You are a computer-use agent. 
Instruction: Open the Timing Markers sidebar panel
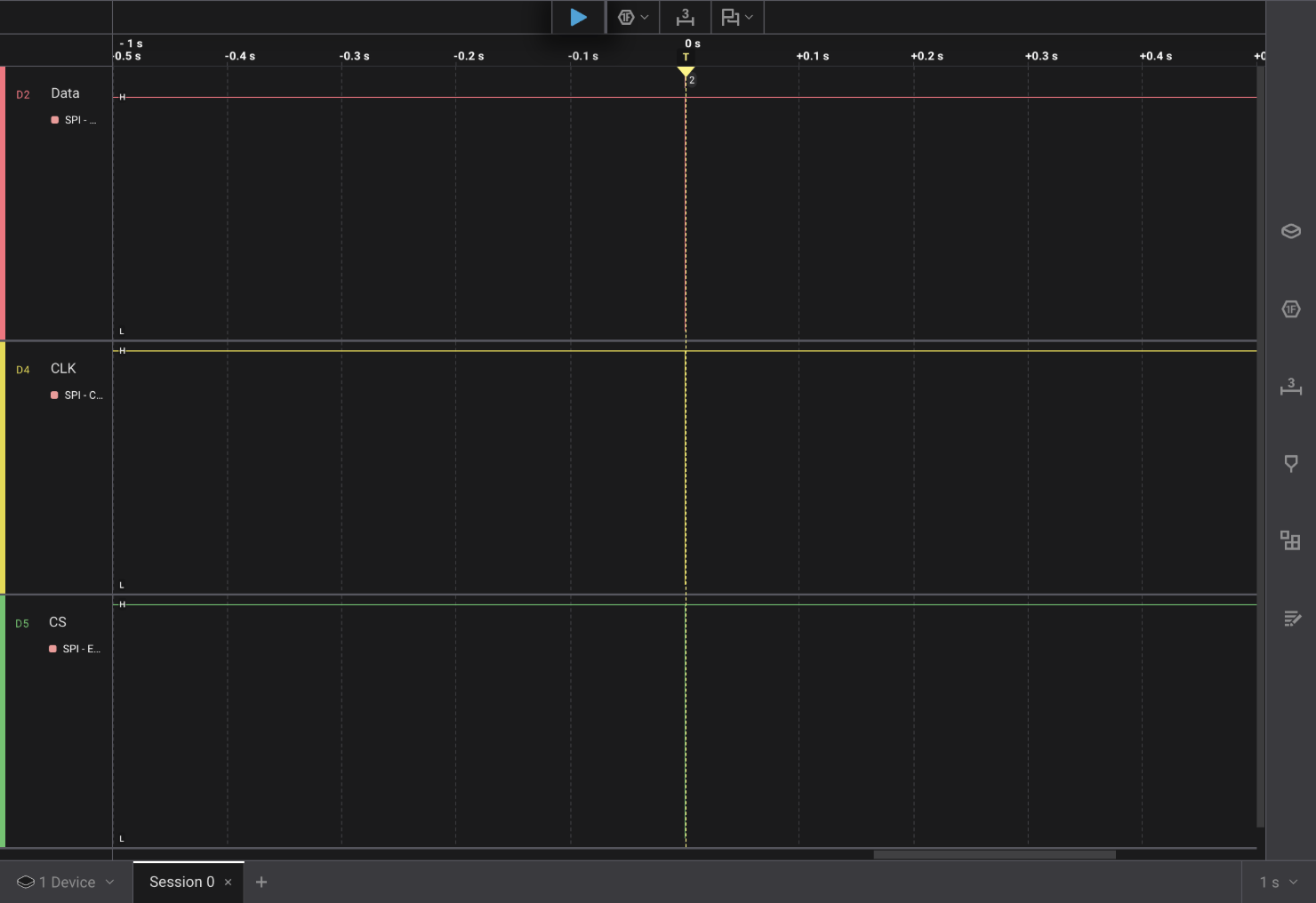(x=1290, y=462)
